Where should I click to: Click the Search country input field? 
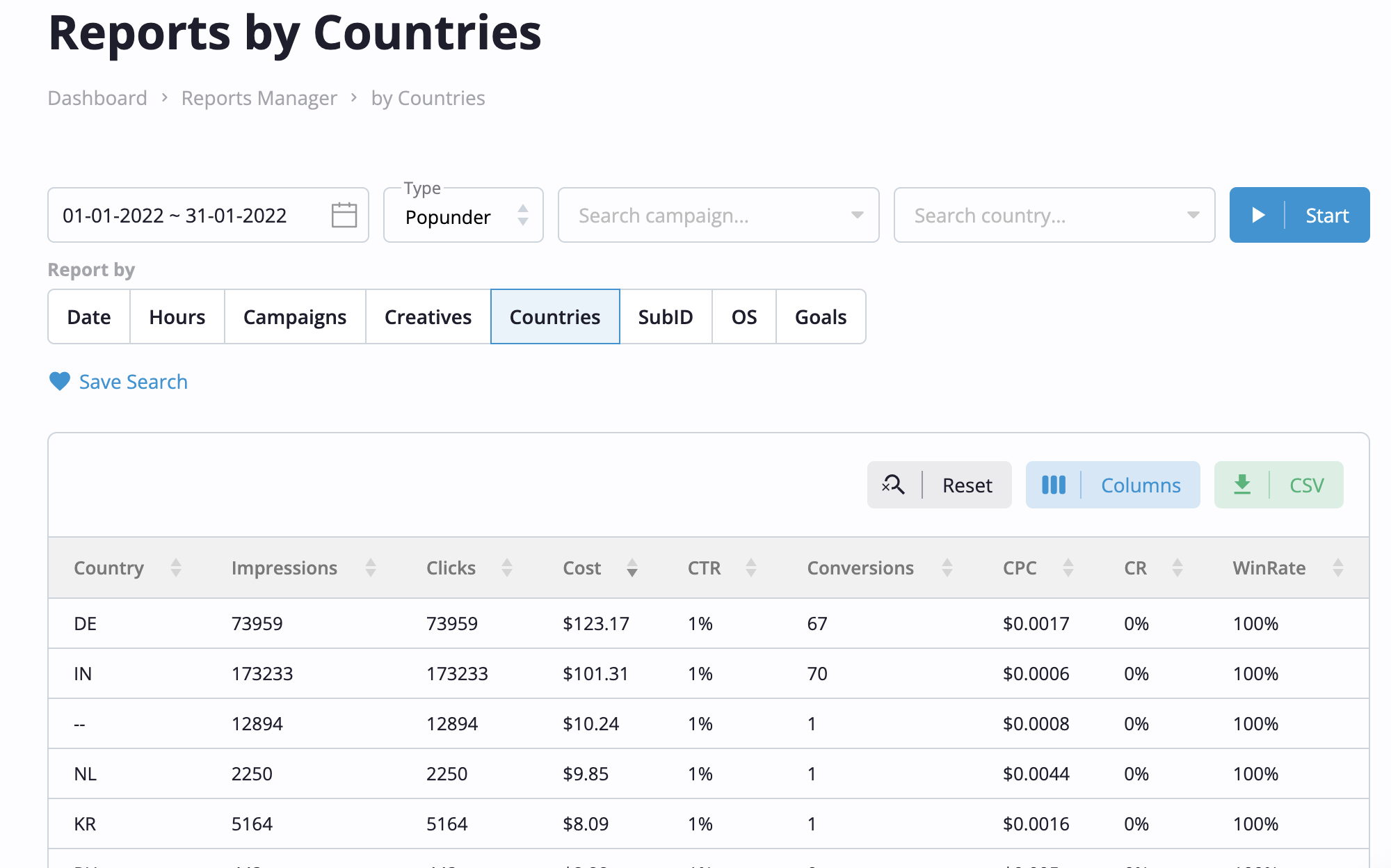[x=1054, y=215]
